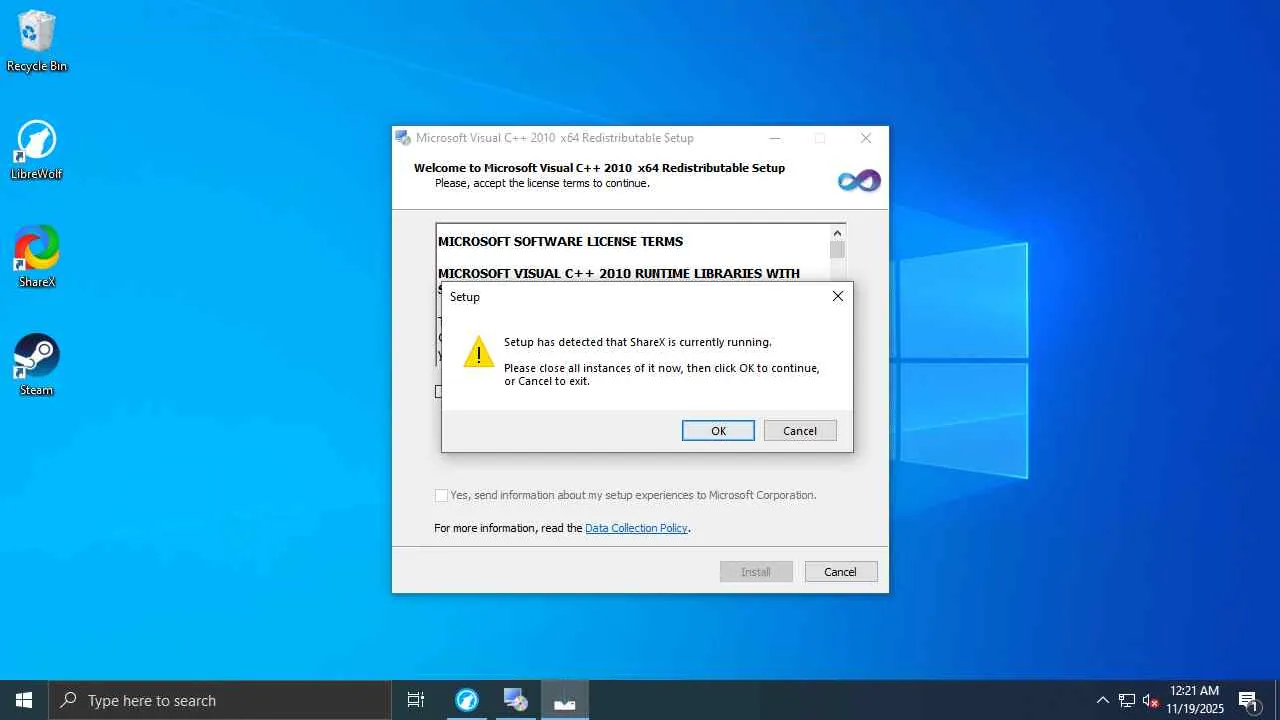Cancel the Visual C++ Redistributable Setup
This screenshot has width=1280, height=720.
840,572
